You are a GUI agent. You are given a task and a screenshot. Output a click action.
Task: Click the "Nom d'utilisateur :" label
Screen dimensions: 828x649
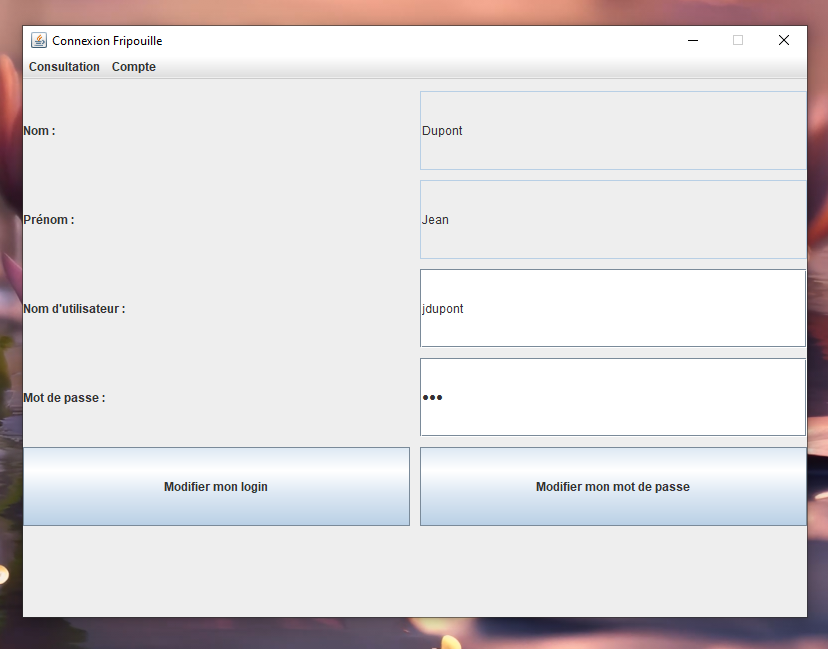74,309
